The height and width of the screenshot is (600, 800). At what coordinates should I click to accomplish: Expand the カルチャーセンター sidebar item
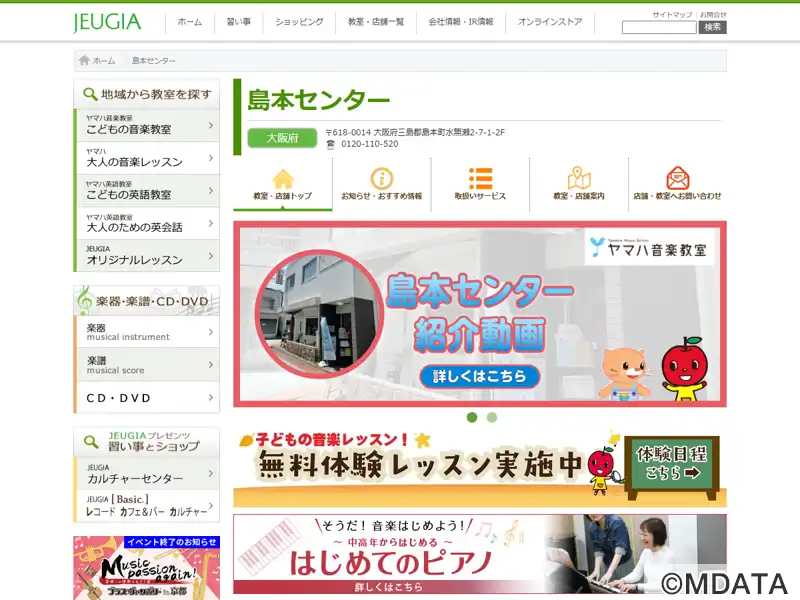tap(211, 474)
